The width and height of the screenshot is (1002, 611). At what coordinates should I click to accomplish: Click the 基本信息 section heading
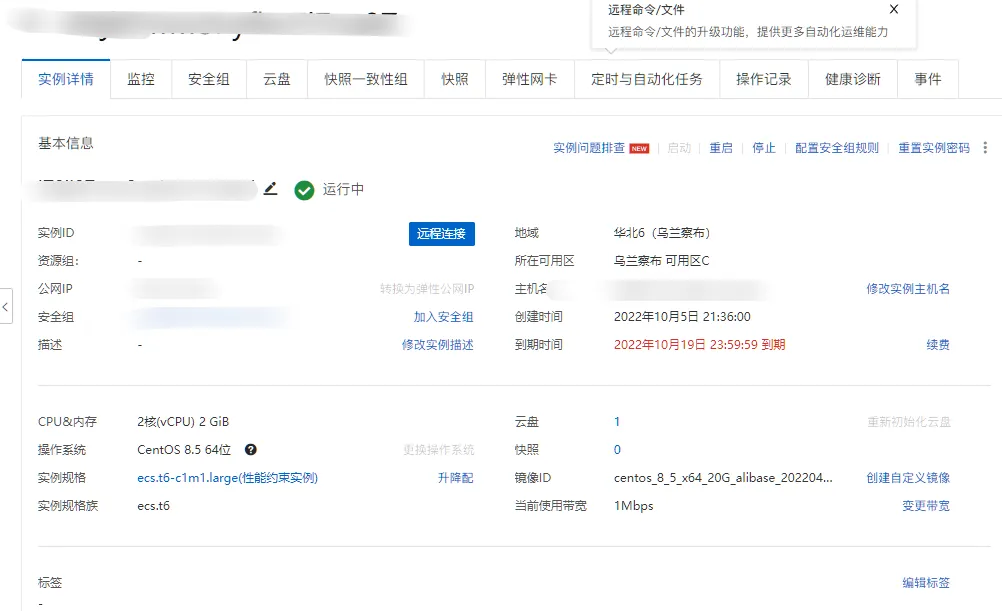[66, 143]
